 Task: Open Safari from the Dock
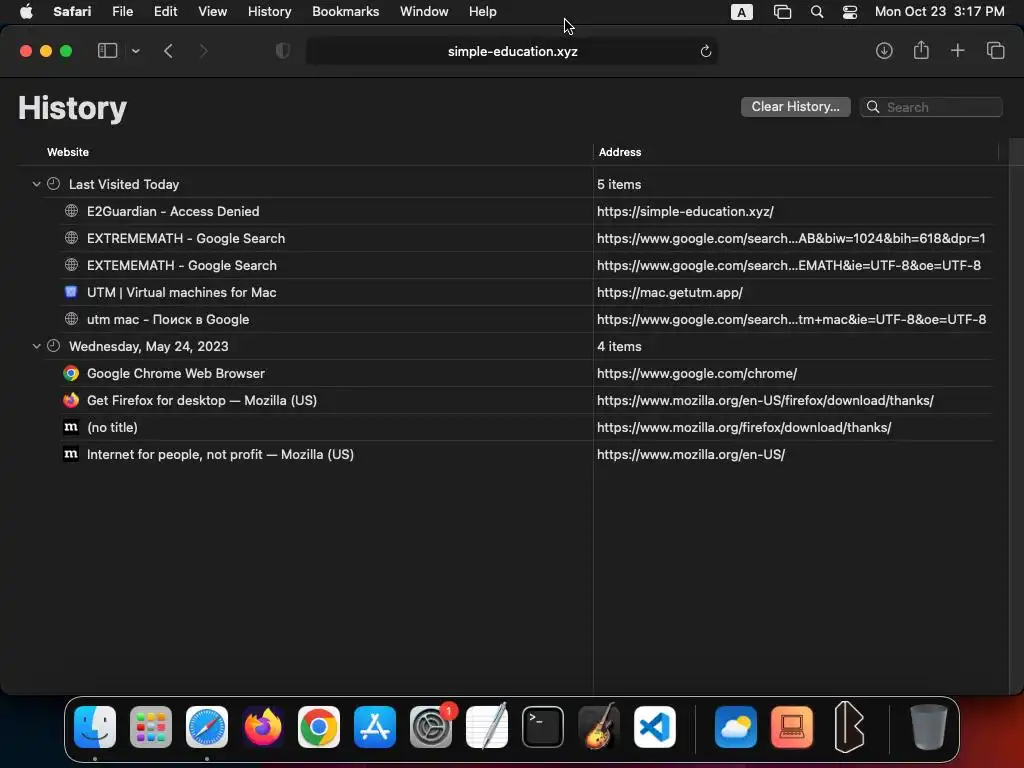(207, 727)
